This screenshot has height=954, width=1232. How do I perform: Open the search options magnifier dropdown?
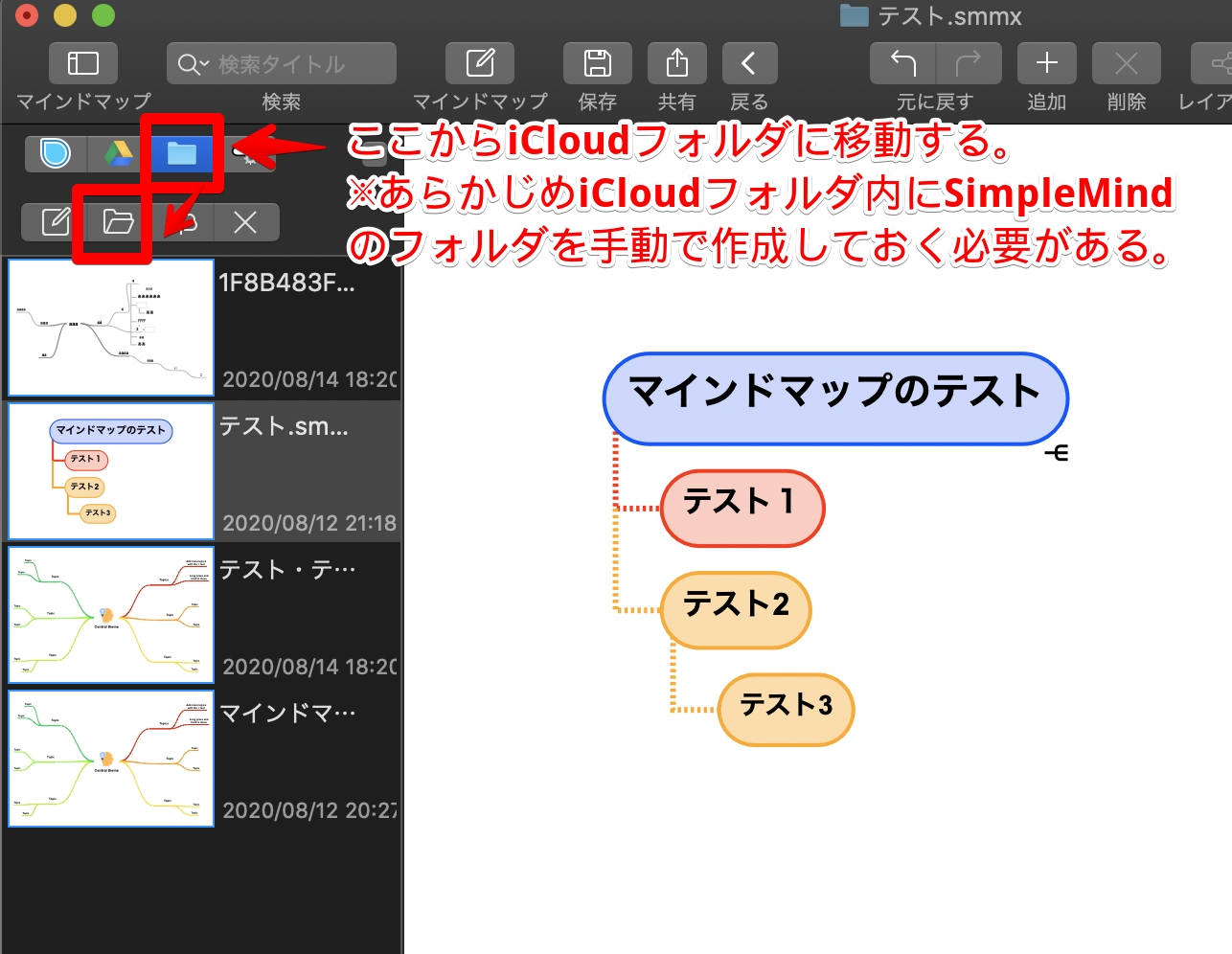click(190, 64)
